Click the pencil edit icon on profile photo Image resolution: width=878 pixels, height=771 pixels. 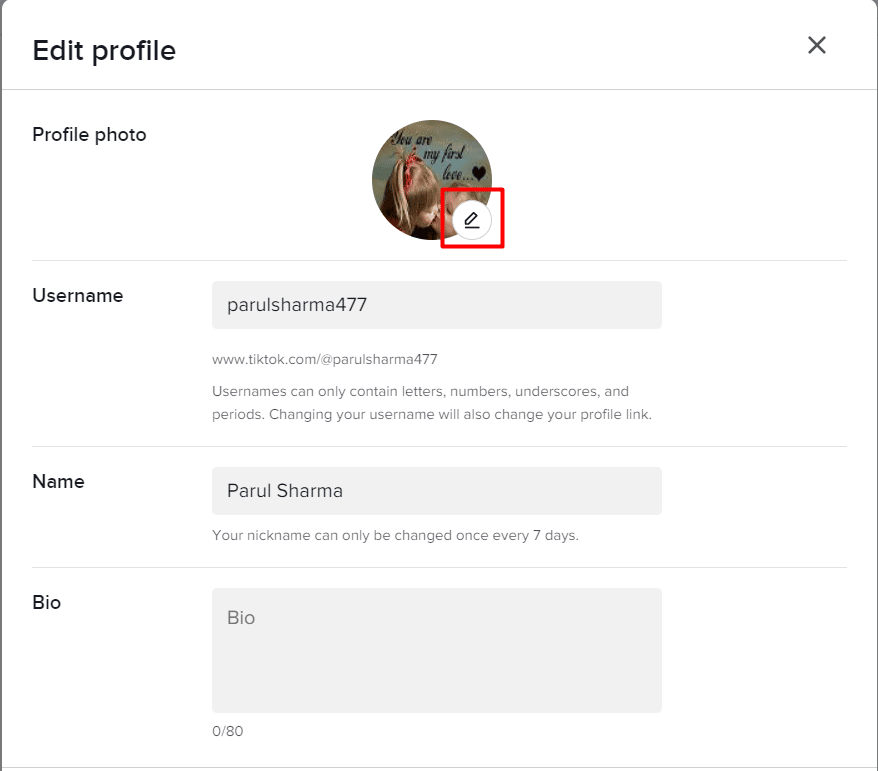tap(472, 219)
